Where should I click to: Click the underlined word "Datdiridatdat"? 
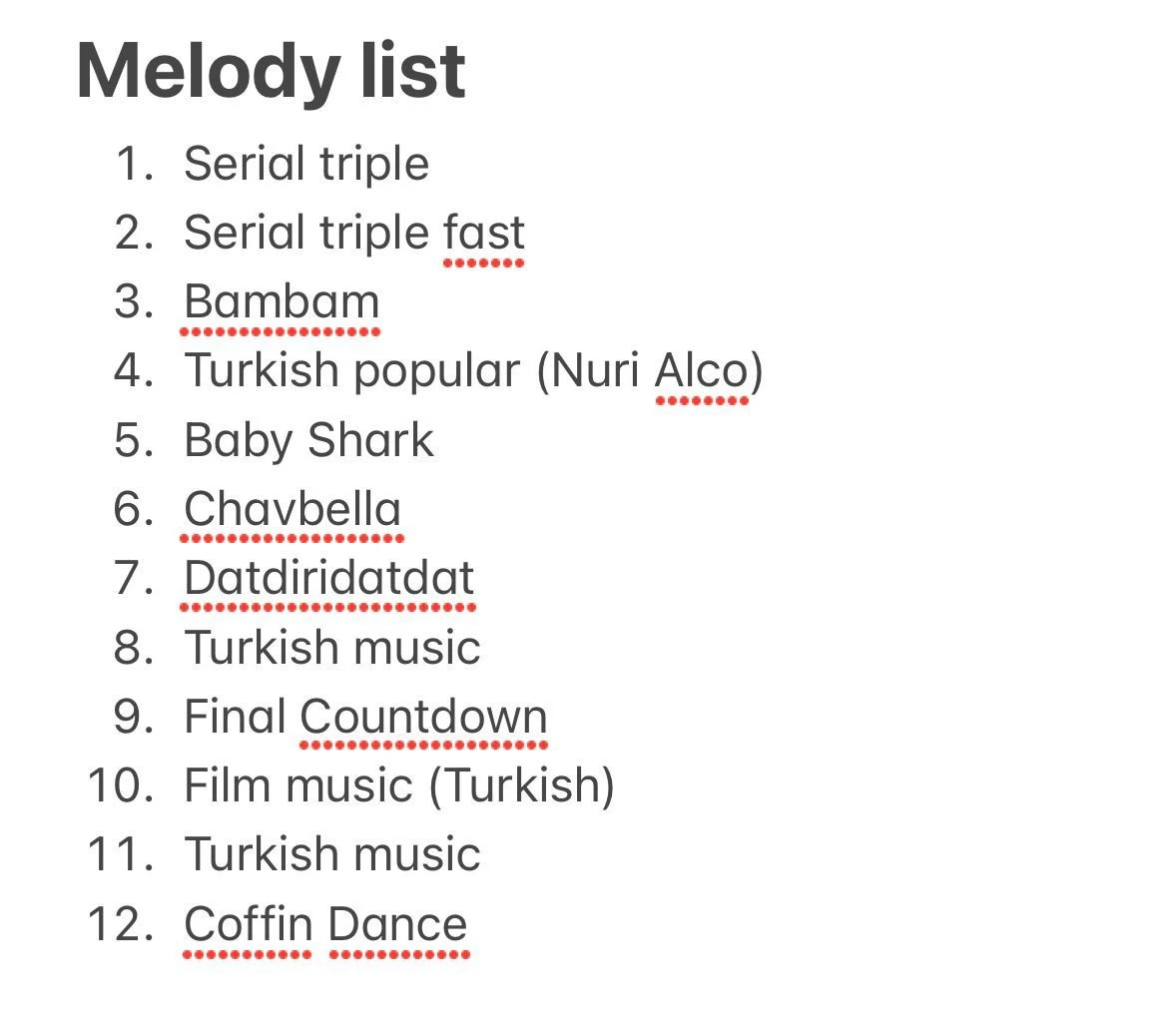[328, 578]
